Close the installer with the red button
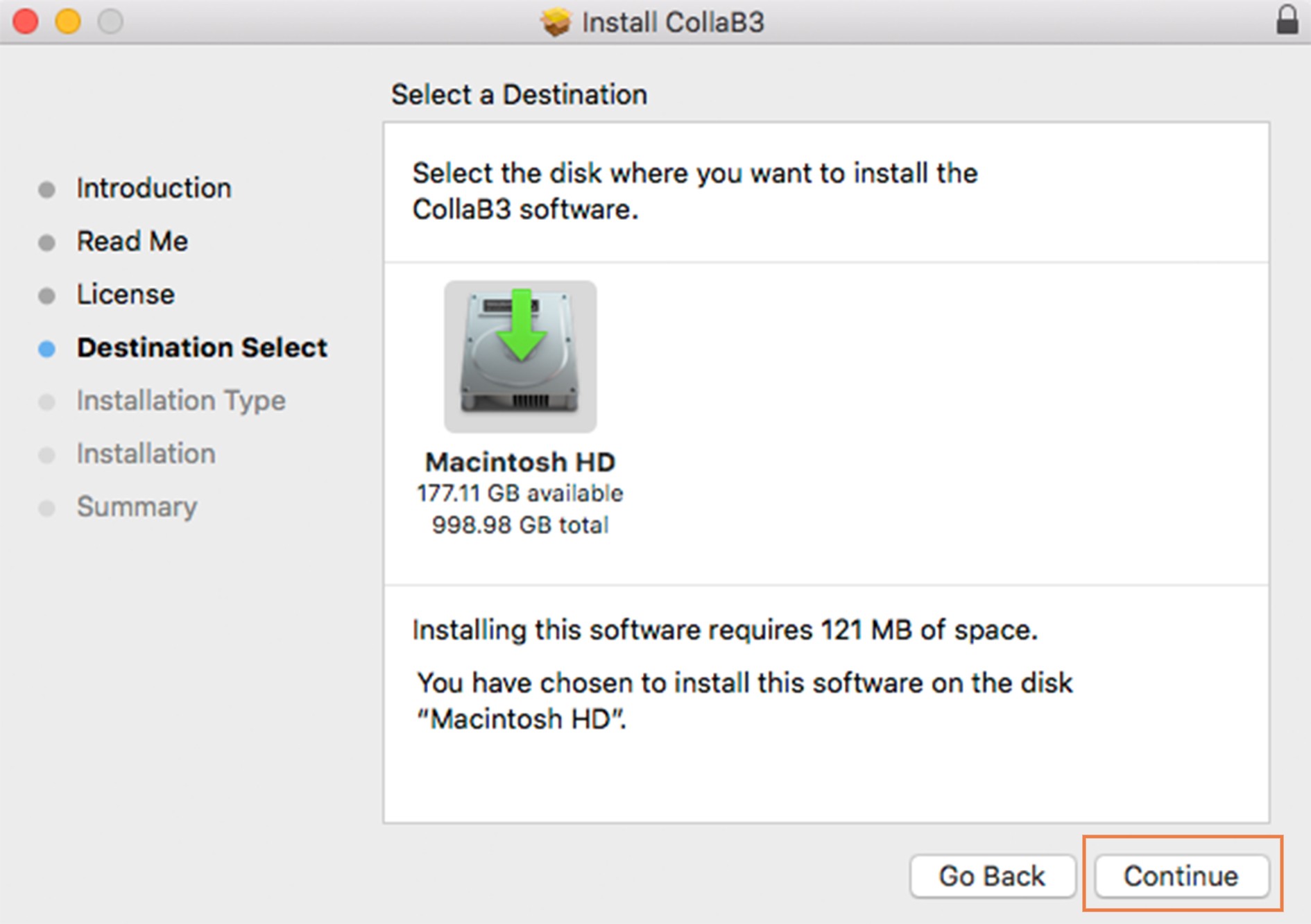Viewport: 1311px width, 924px height. tap(26, 22)
